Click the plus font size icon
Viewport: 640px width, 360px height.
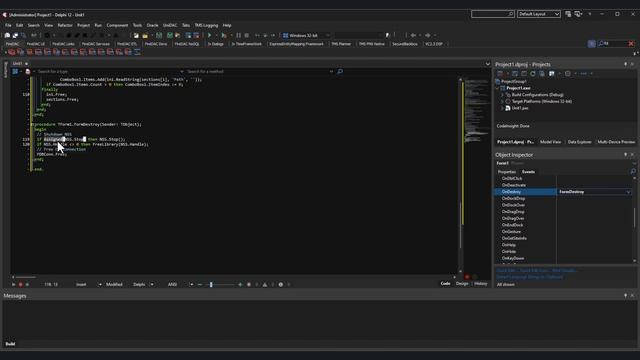pyautogui.click(x=240, y=284)
